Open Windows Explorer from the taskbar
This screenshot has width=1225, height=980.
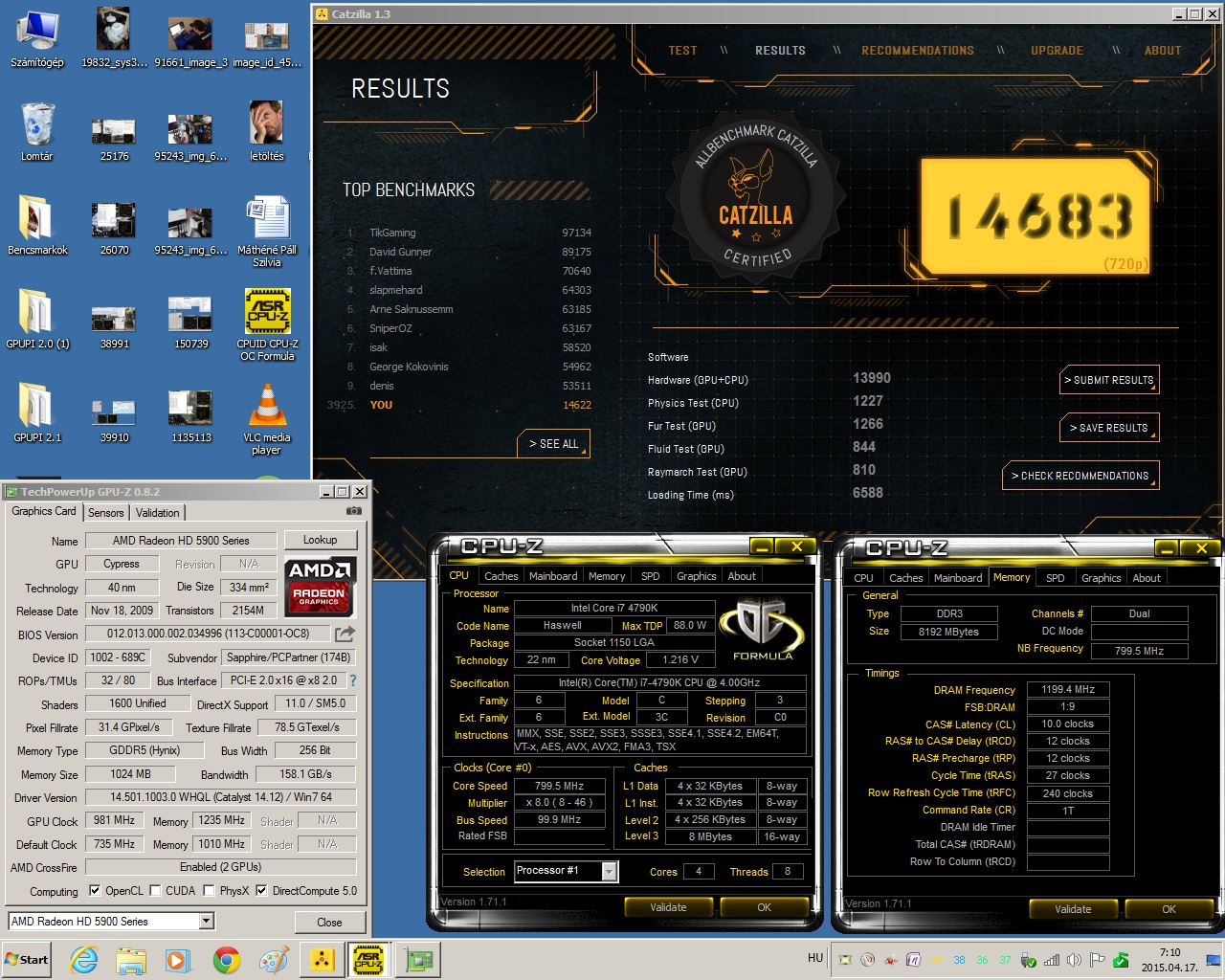131,960
